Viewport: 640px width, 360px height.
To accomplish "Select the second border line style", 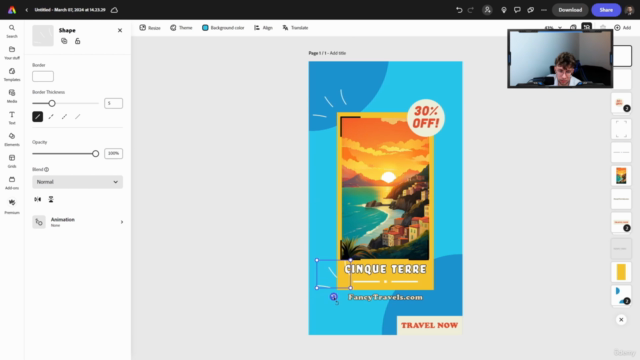I will (51, 117).
